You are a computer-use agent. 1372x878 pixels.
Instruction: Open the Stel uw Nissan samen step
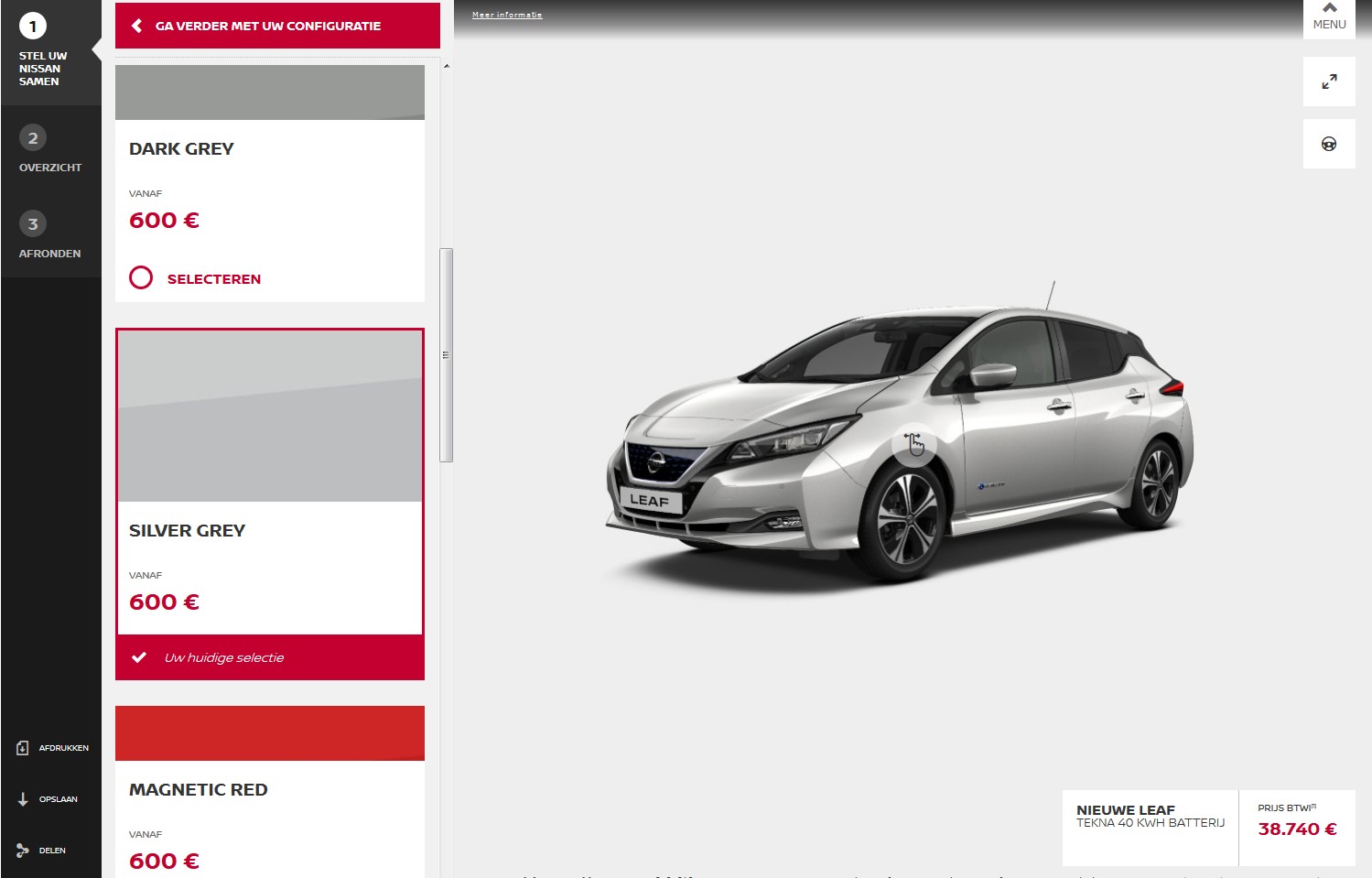point(43,69)
